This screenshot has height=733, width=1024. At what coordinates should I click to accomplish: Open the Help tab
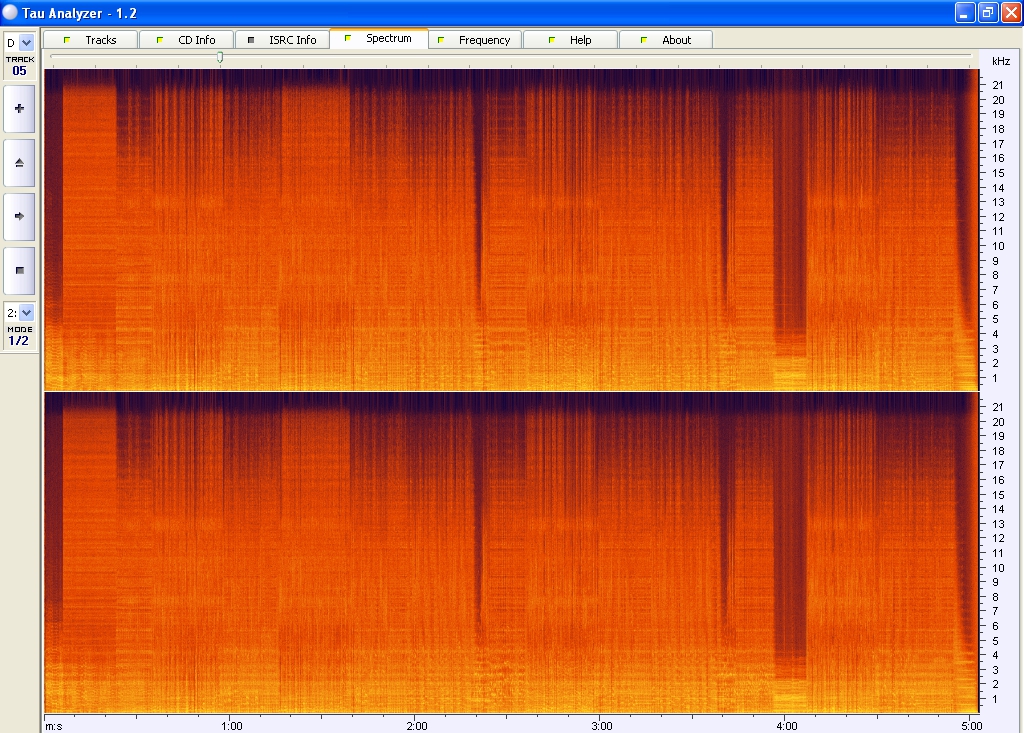pyautogui.click(x=570, y=40)
